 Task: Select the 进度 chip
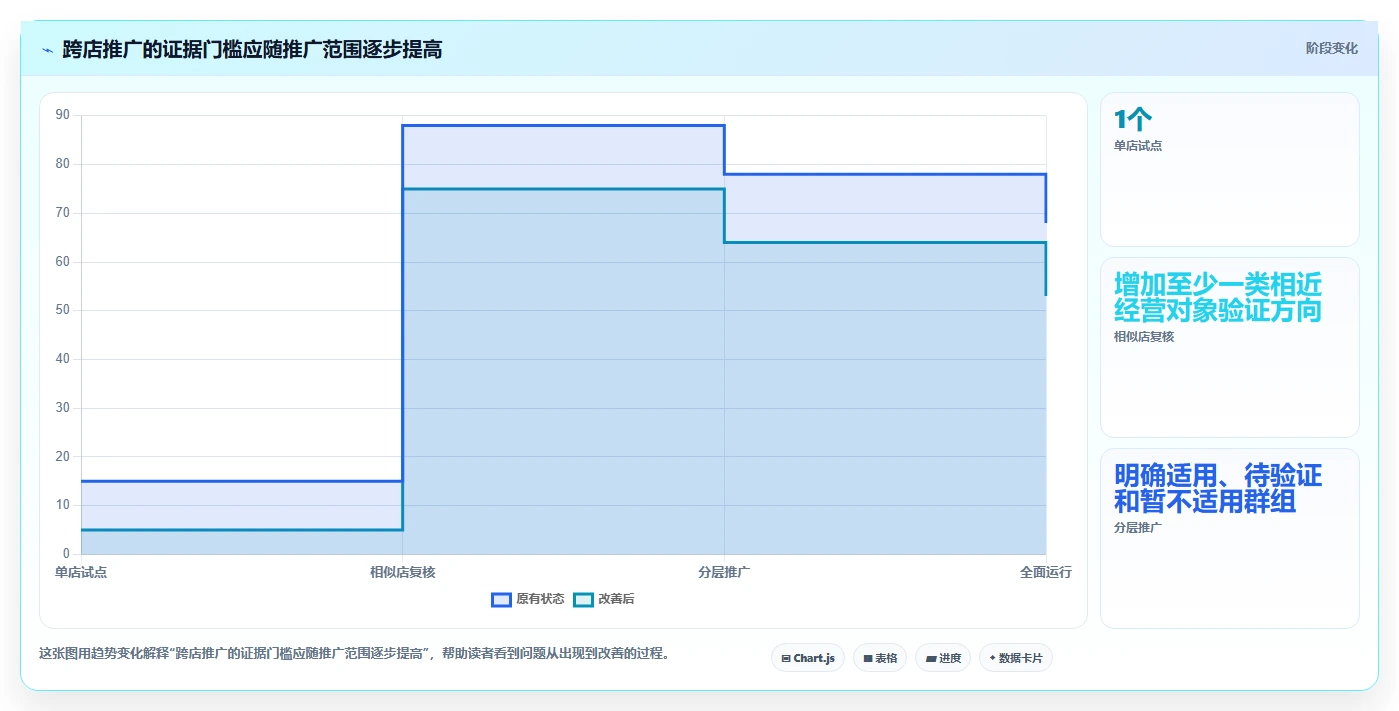click(x=943, y=658)
